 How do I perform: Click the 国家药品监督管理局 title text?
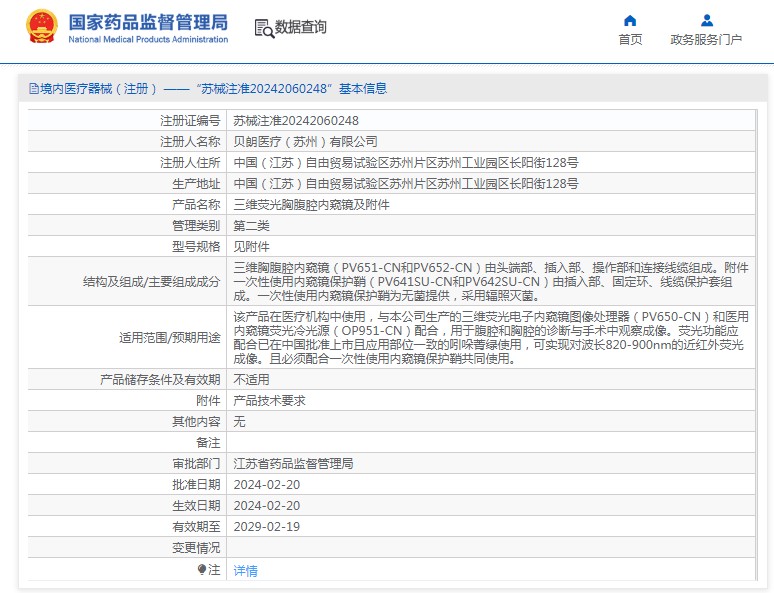pyautogui.click(x=148, y=22)
